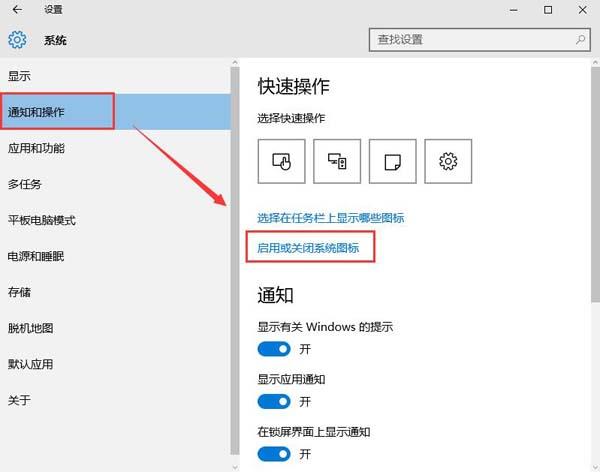This screenshot has width=600, height=472.
Task: Open 应用和功能 settings page
Action: (115, 148)
